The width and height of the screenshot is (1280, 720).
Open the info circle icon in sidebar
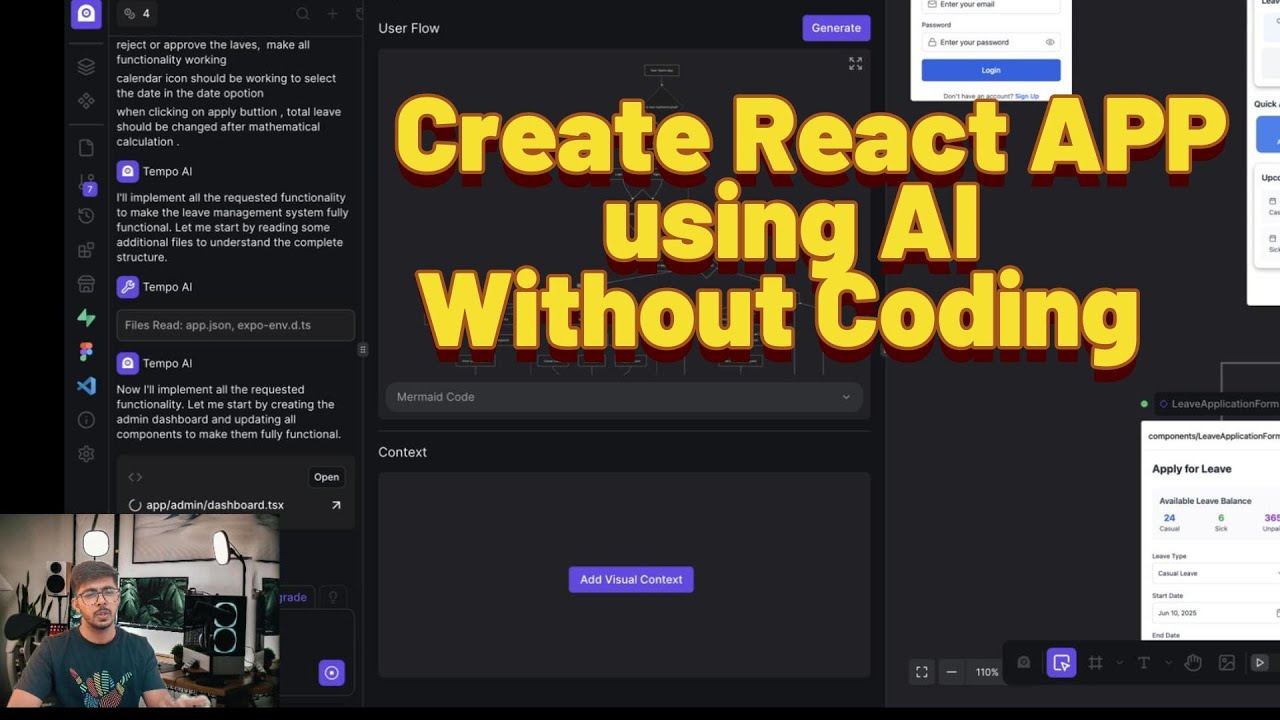[x=86, y=420]
